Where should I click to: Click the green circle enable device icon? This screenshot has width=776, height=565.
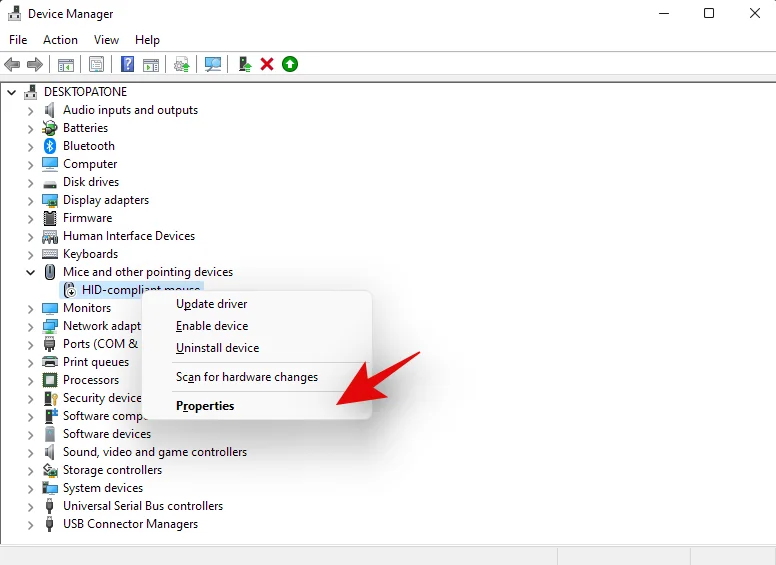click(290, 64)
